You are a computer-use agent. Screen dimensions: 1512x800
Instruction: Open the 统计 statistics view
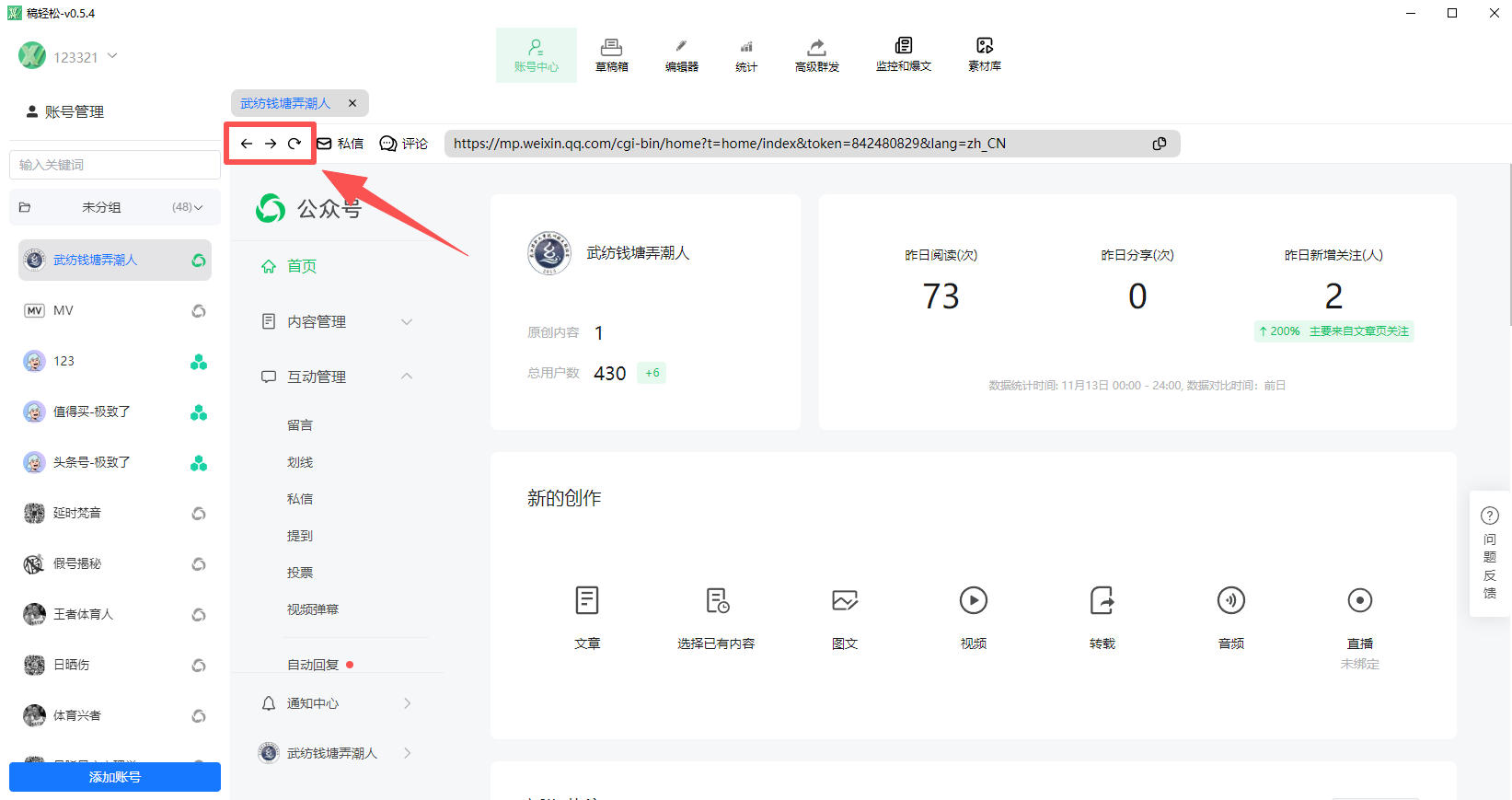746,54
